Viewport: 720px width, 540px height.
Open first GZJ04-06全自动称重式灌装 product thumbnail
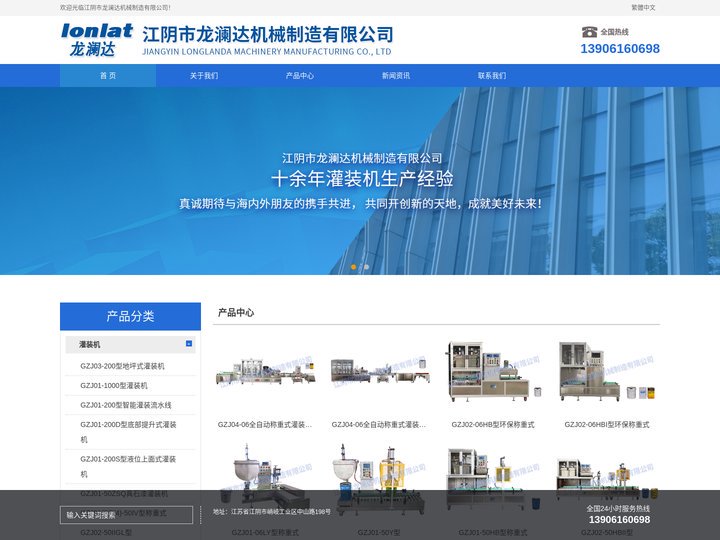(x=265, y=372)
